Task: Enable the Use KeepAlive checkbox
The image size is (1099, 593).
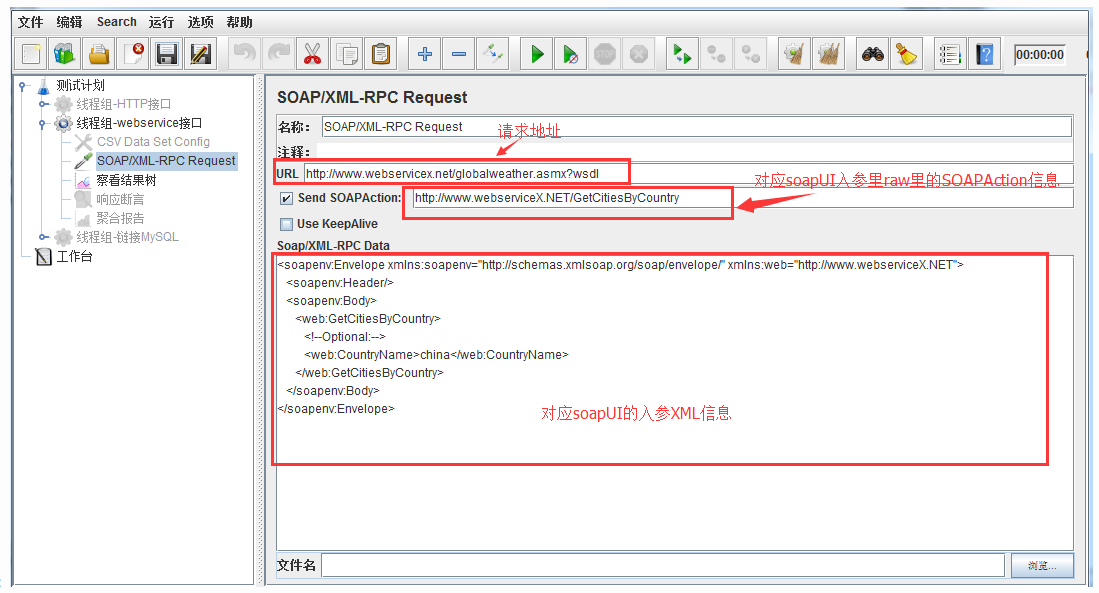Action: pyautogui.click(x=286, y=224)
